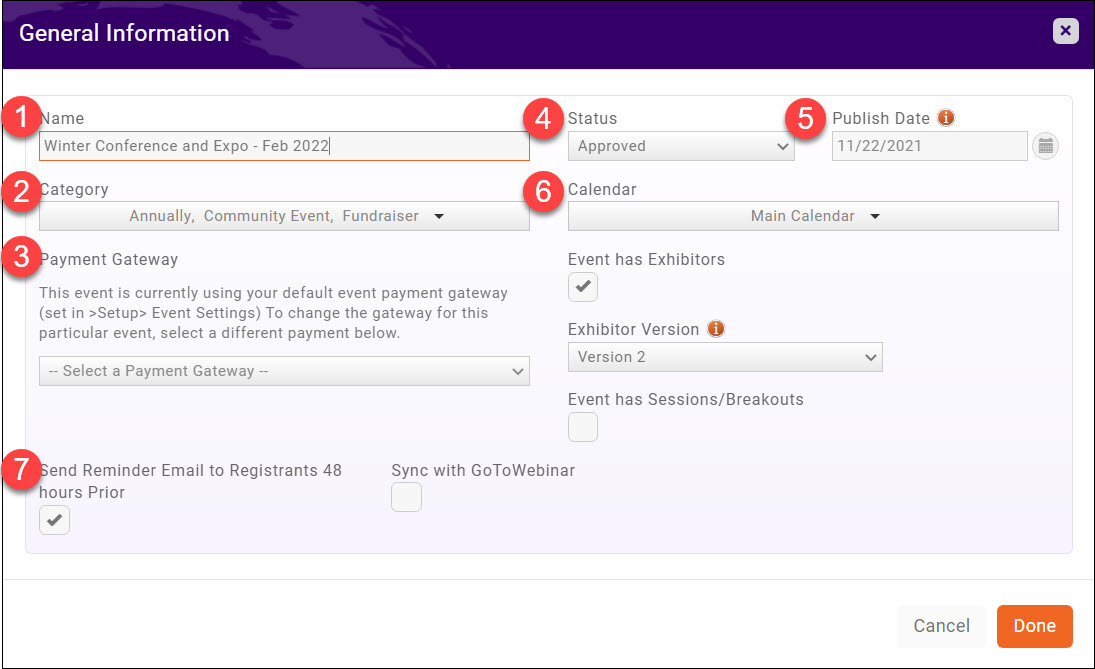Uncheck the Event has Exhibitors checkbox

pos(583,287)
